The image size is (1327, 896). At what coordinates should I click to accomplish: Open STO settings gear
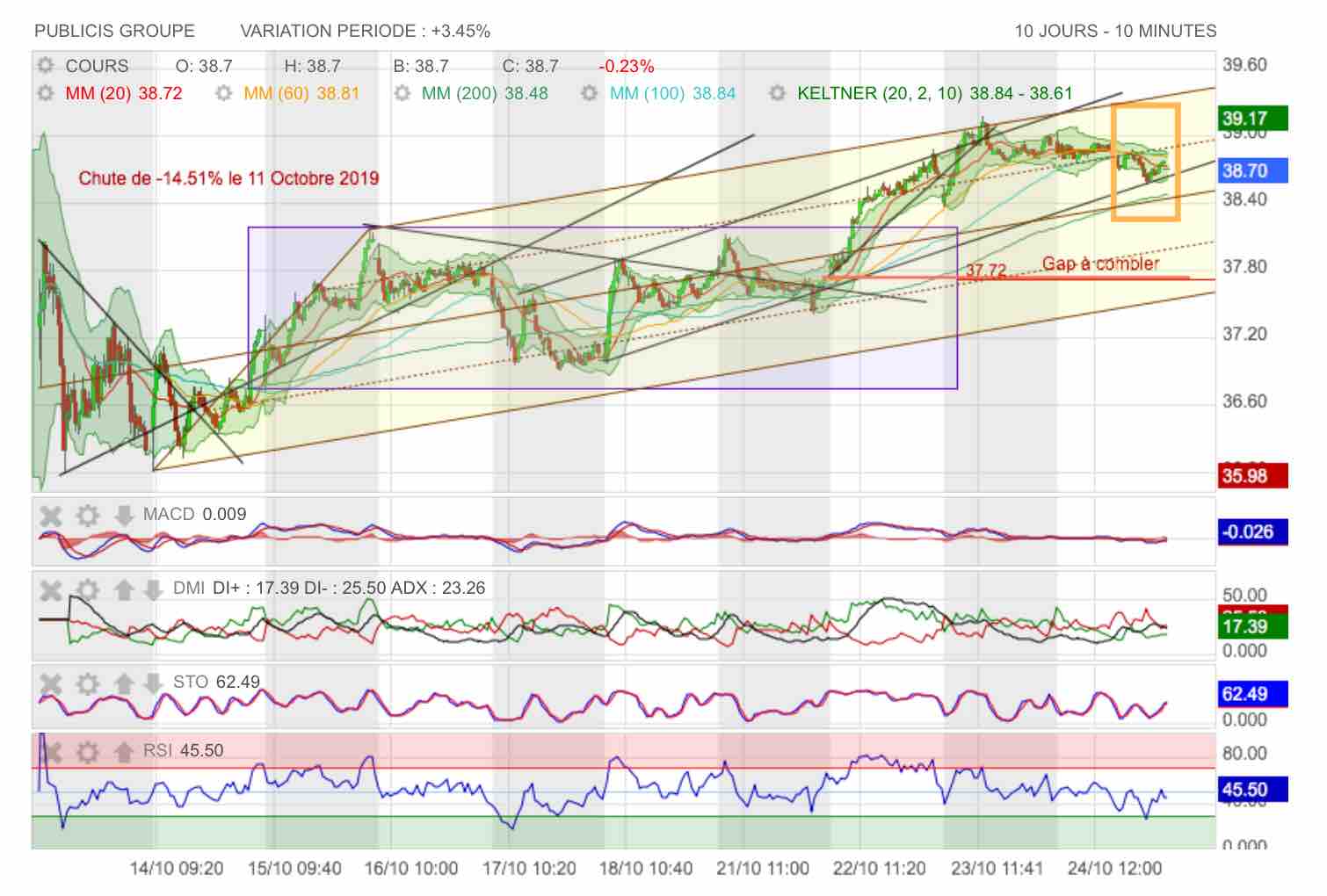tap(87, 683)
